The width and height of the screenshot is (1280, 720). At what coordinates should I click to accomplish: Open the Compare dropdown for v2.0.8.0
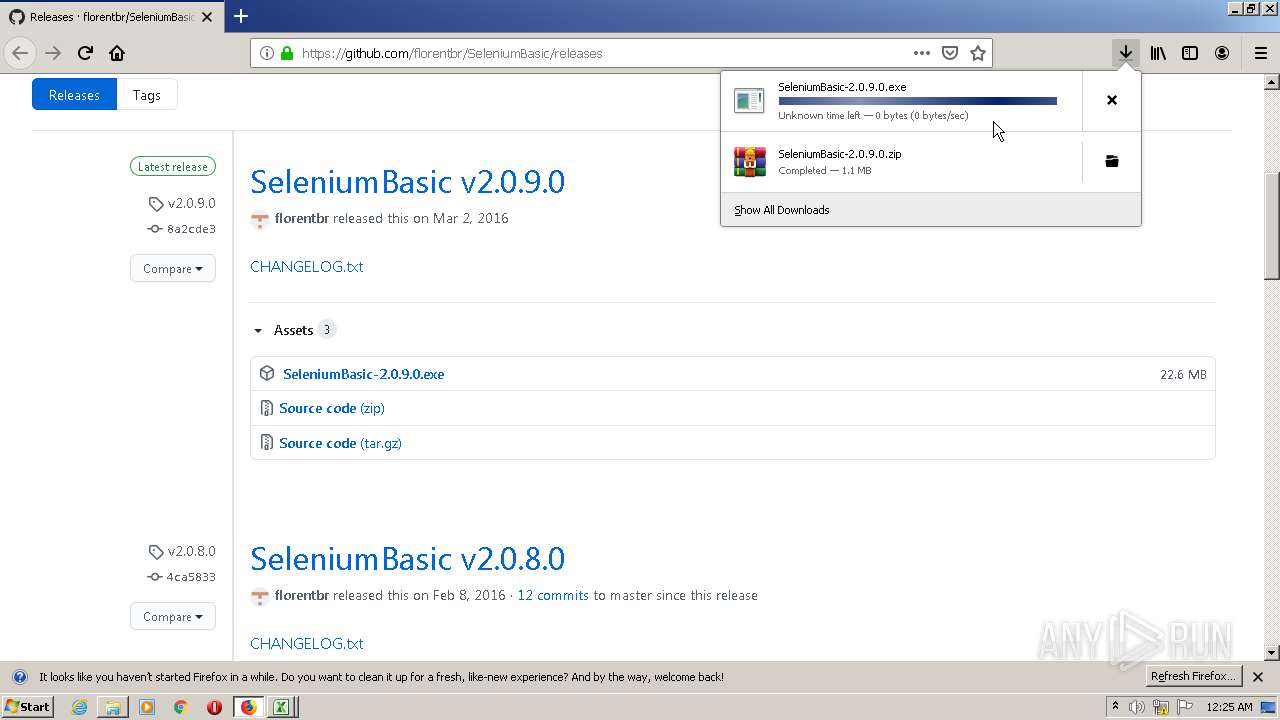[173, 616]
